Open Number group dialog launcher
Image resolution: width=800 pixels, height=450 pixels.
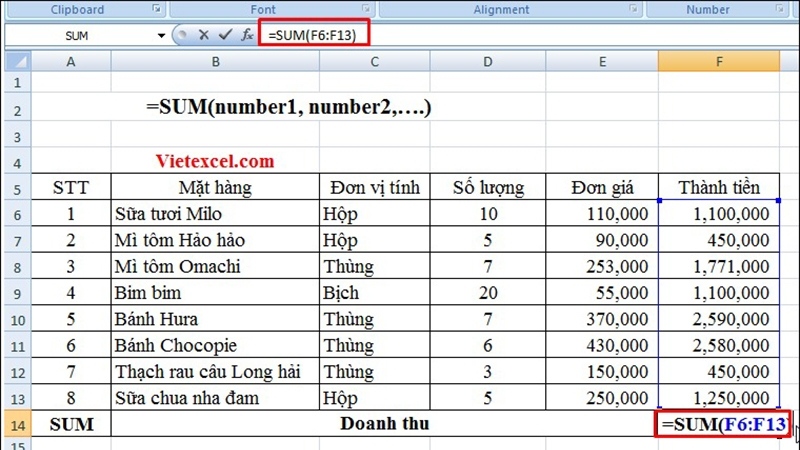point(779,9)
